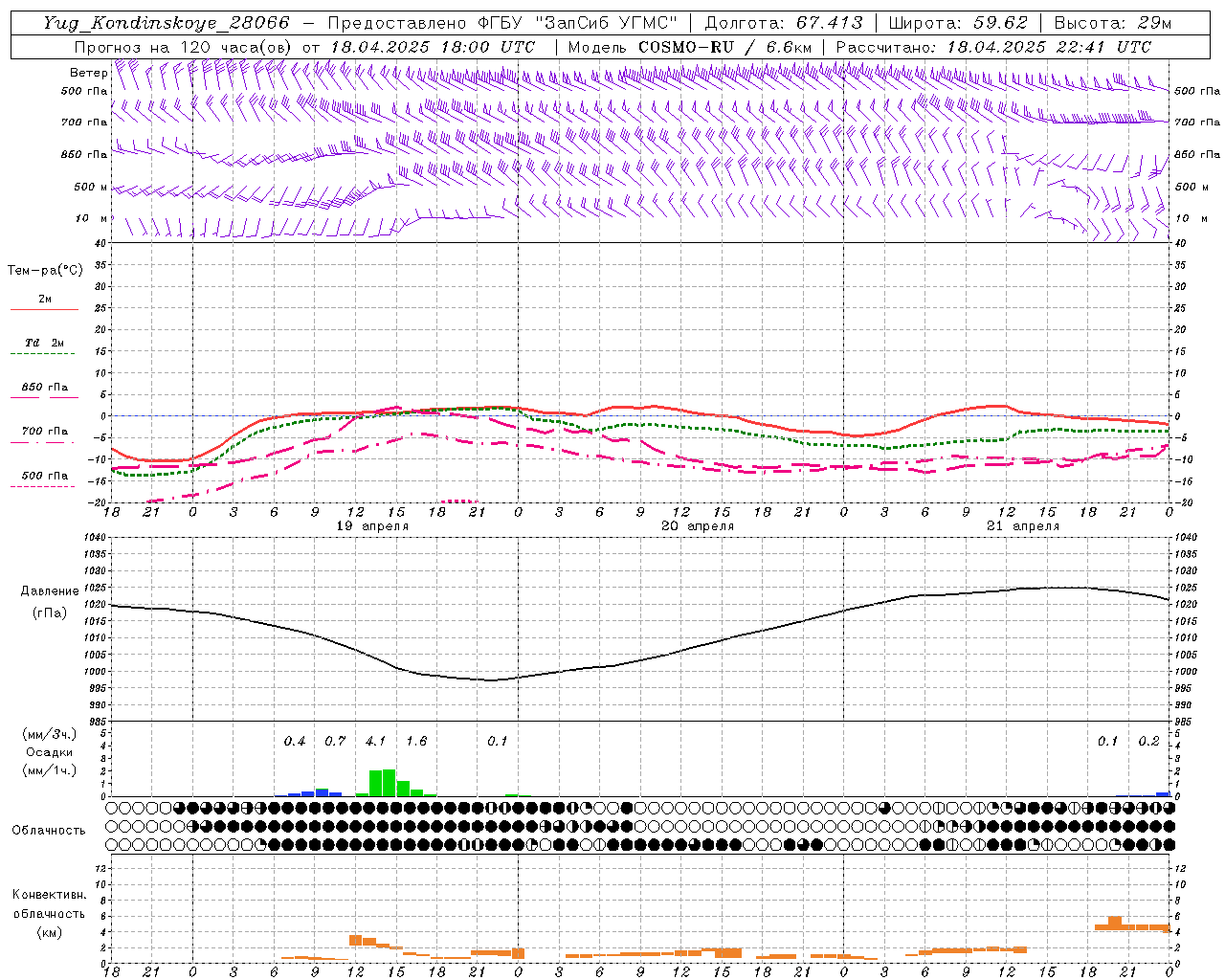Click the model name COSMO-RU / 6.6км
This screenshot has width=1225, height=980.
(x=724, y=47)
